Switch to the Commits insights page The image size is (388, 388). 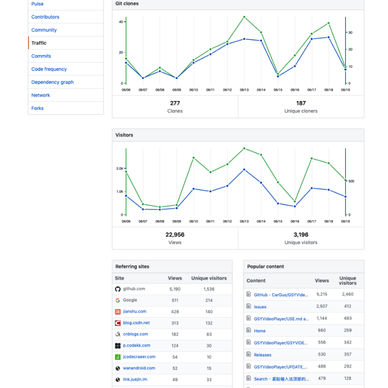[x=41, y=56]
